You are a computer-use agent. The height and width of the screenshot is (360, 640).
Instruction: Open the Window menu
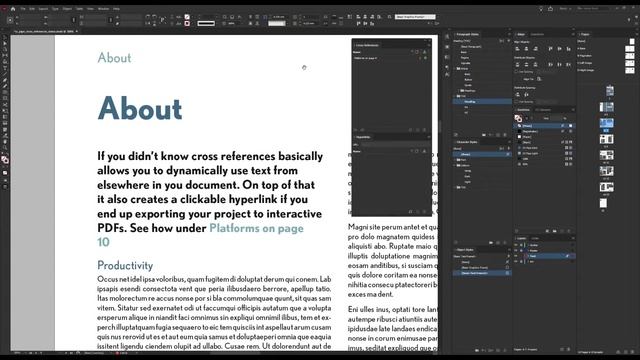(x=103, y=9)
